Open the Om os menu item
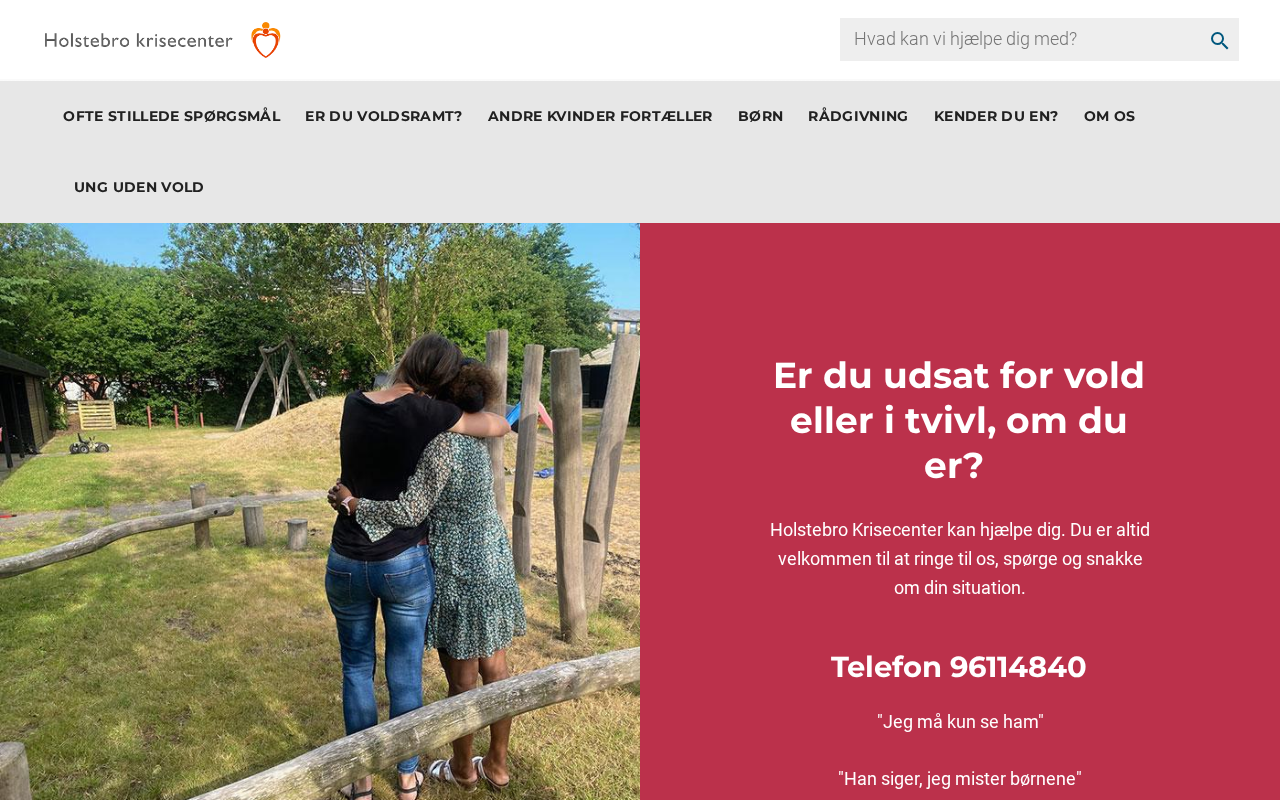Image resolution: width=1280 pixels, height=800 pixels. click(1109, 116)
